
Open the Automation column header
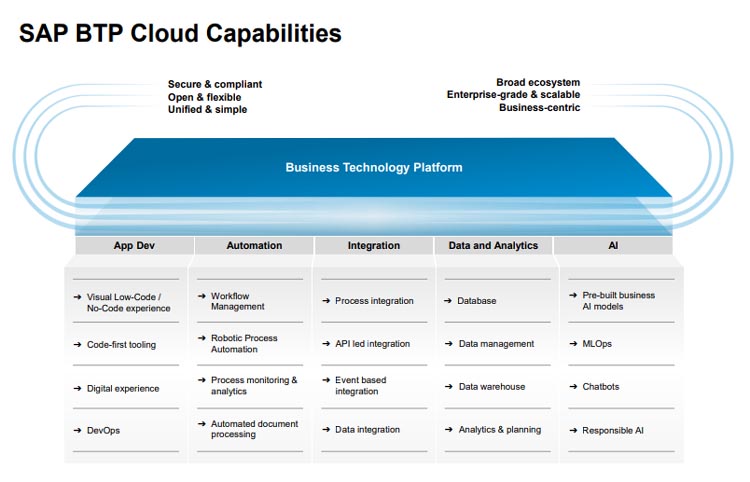(254, 245)
